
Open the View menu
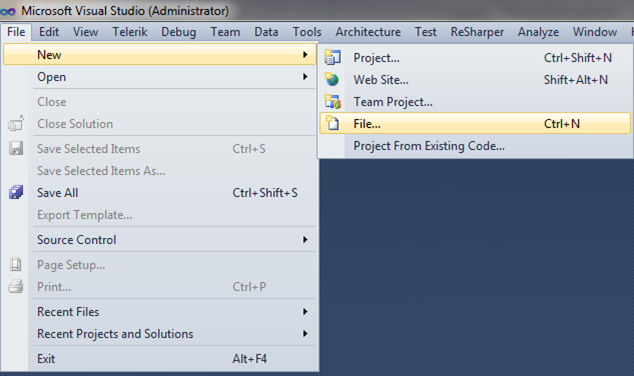tap(85, 32)
